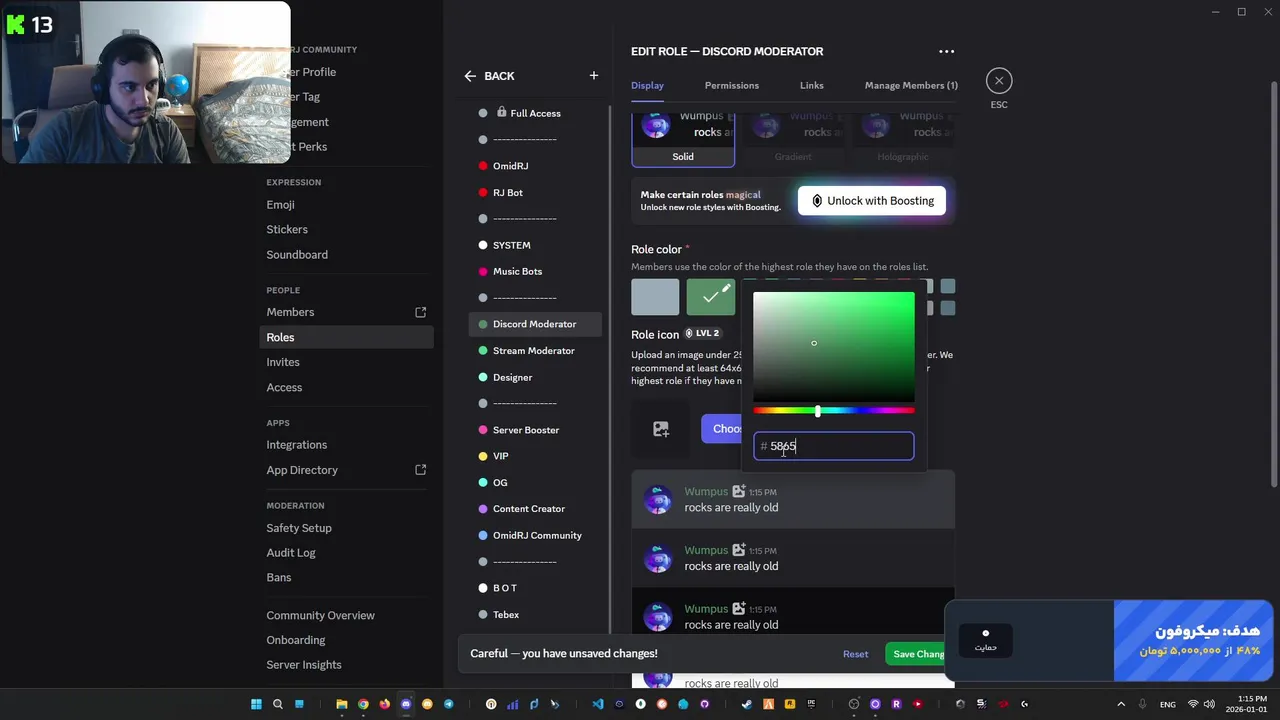Select the Tebex role
The height and width of the screenshot is (720, 1280).
click(x=535, y=615)
